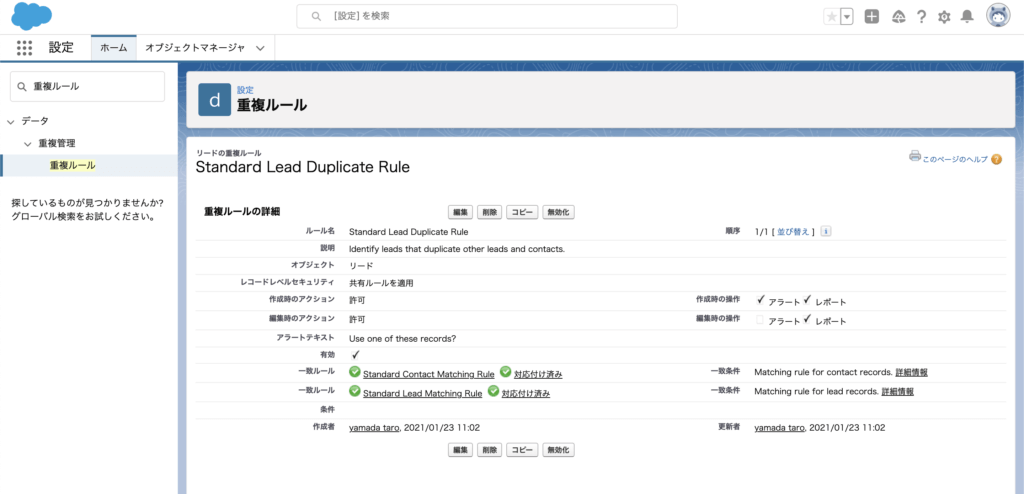Collapse the 重複管理 tree node
Viewport: 1024px width, 494px height.
pyautogui.click(x=28, y=143)
